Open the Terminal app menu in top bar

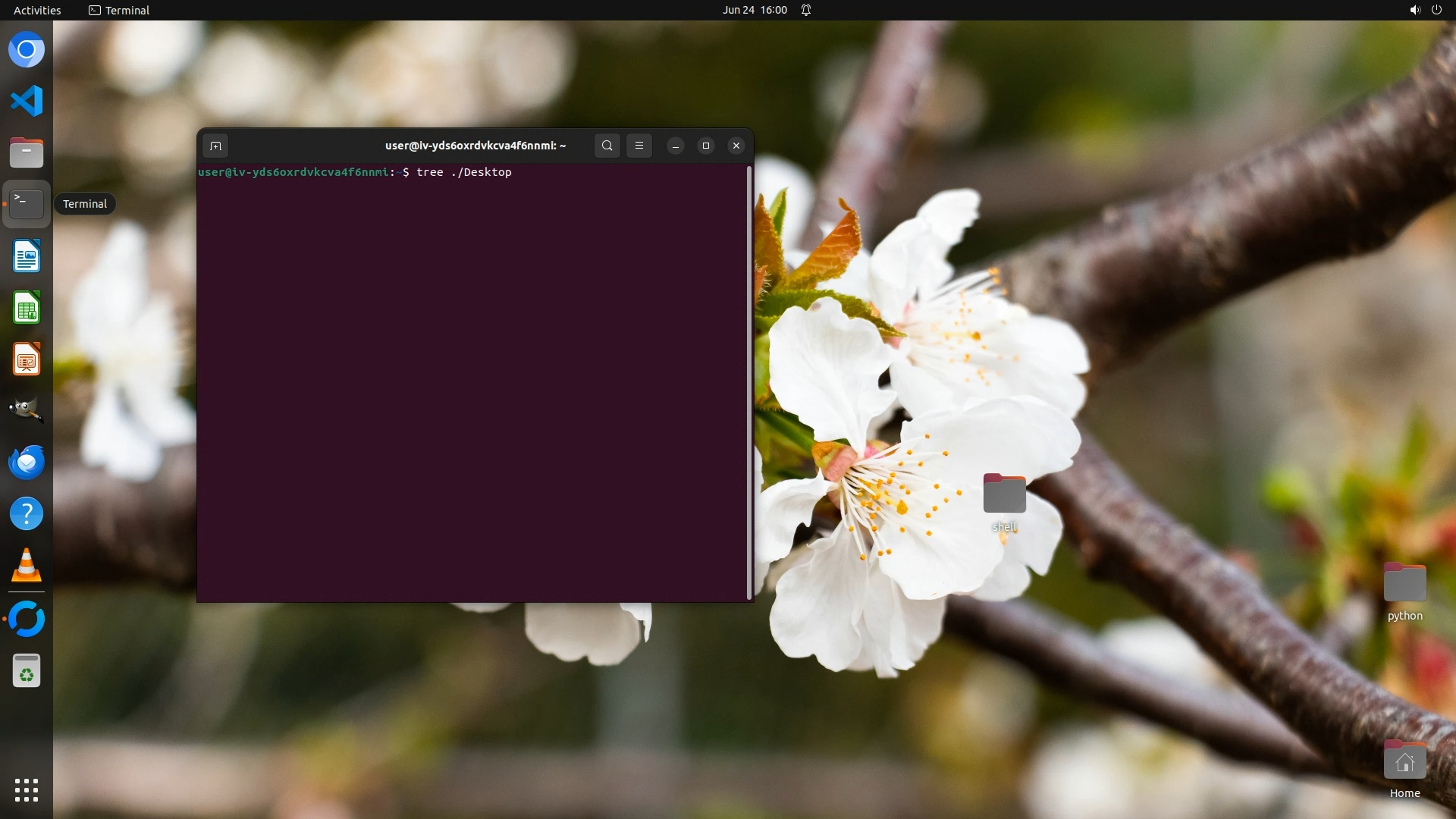pos(119,10)
